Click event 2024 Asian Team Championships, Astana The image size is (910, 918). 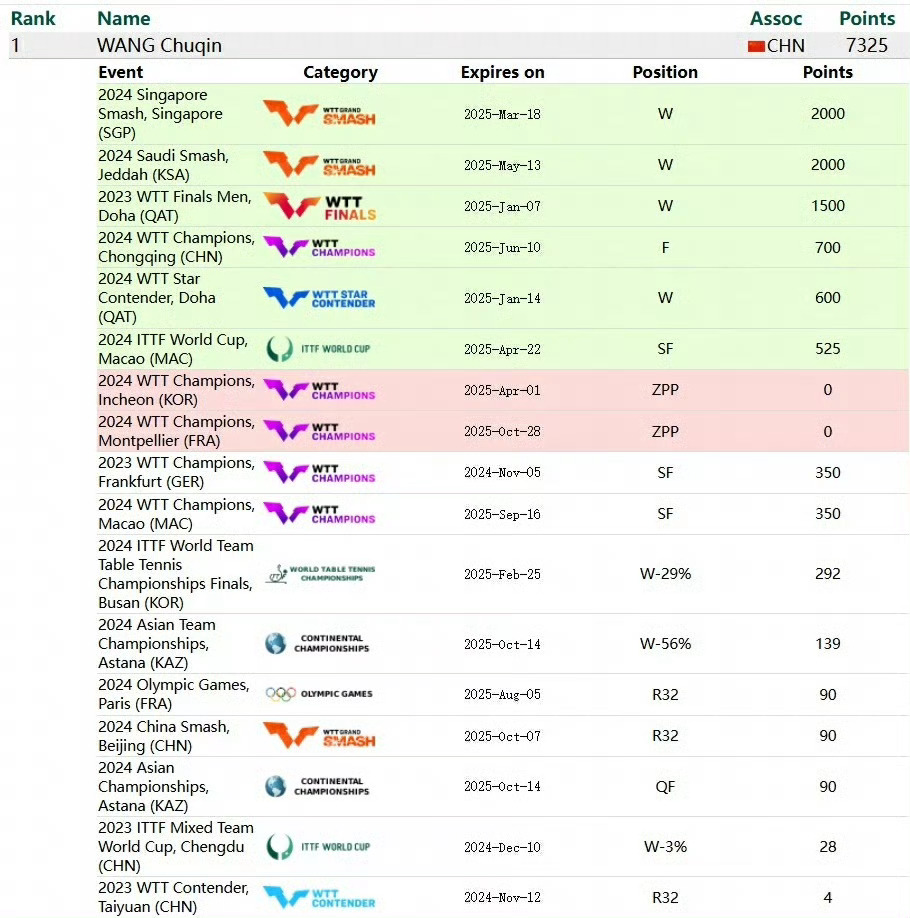(x=157, y=643)
